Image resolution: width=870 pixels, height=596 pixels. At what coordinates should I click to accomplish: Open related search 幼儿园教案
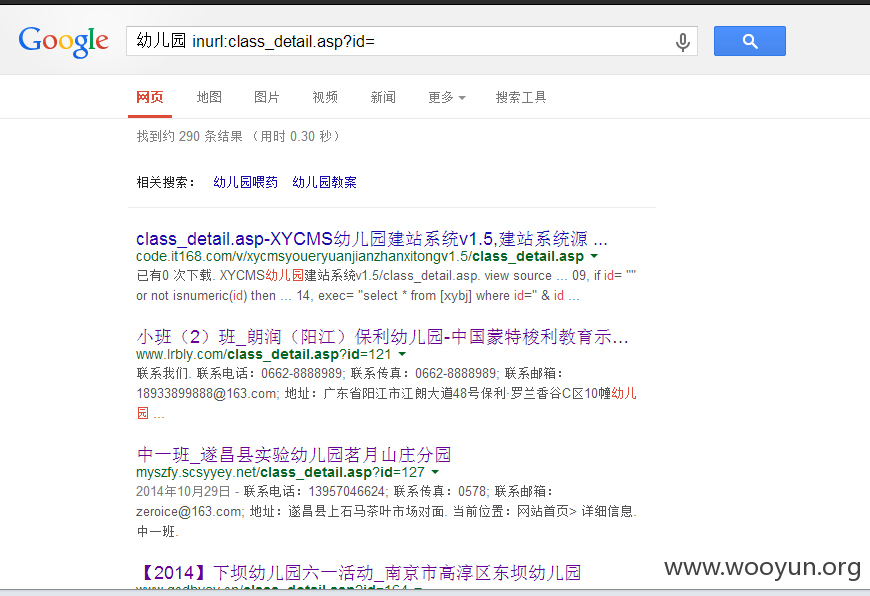pos(324,183)
